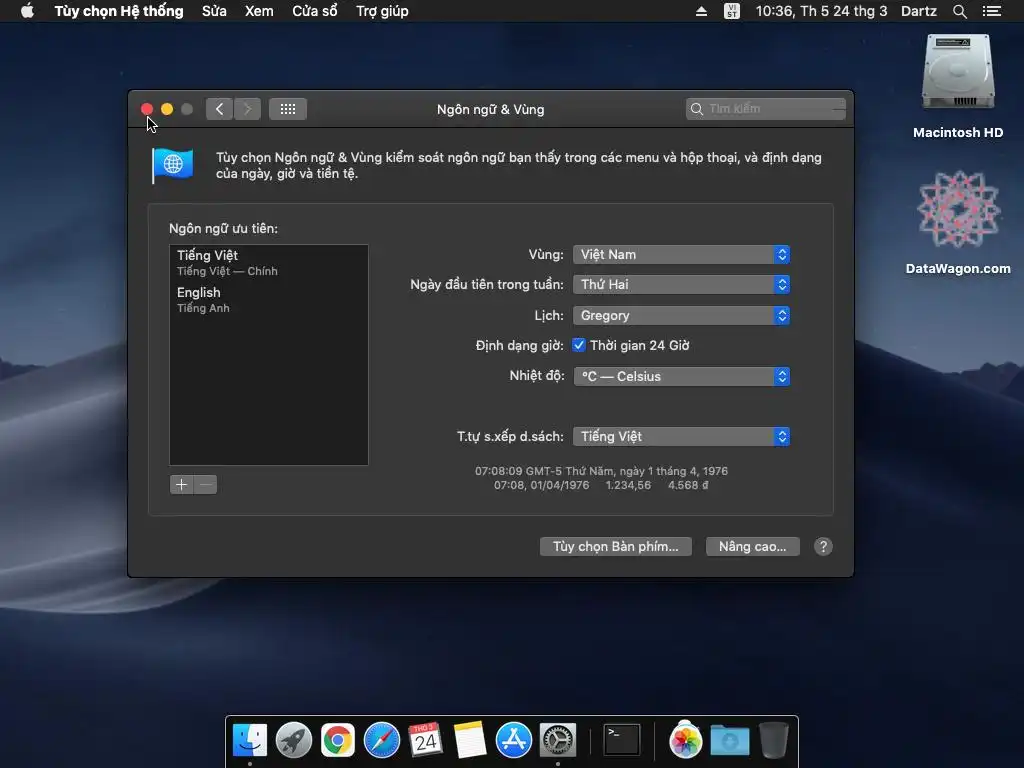Minimize window with yellow button
1024x768 pixels.
click(167, 109)
